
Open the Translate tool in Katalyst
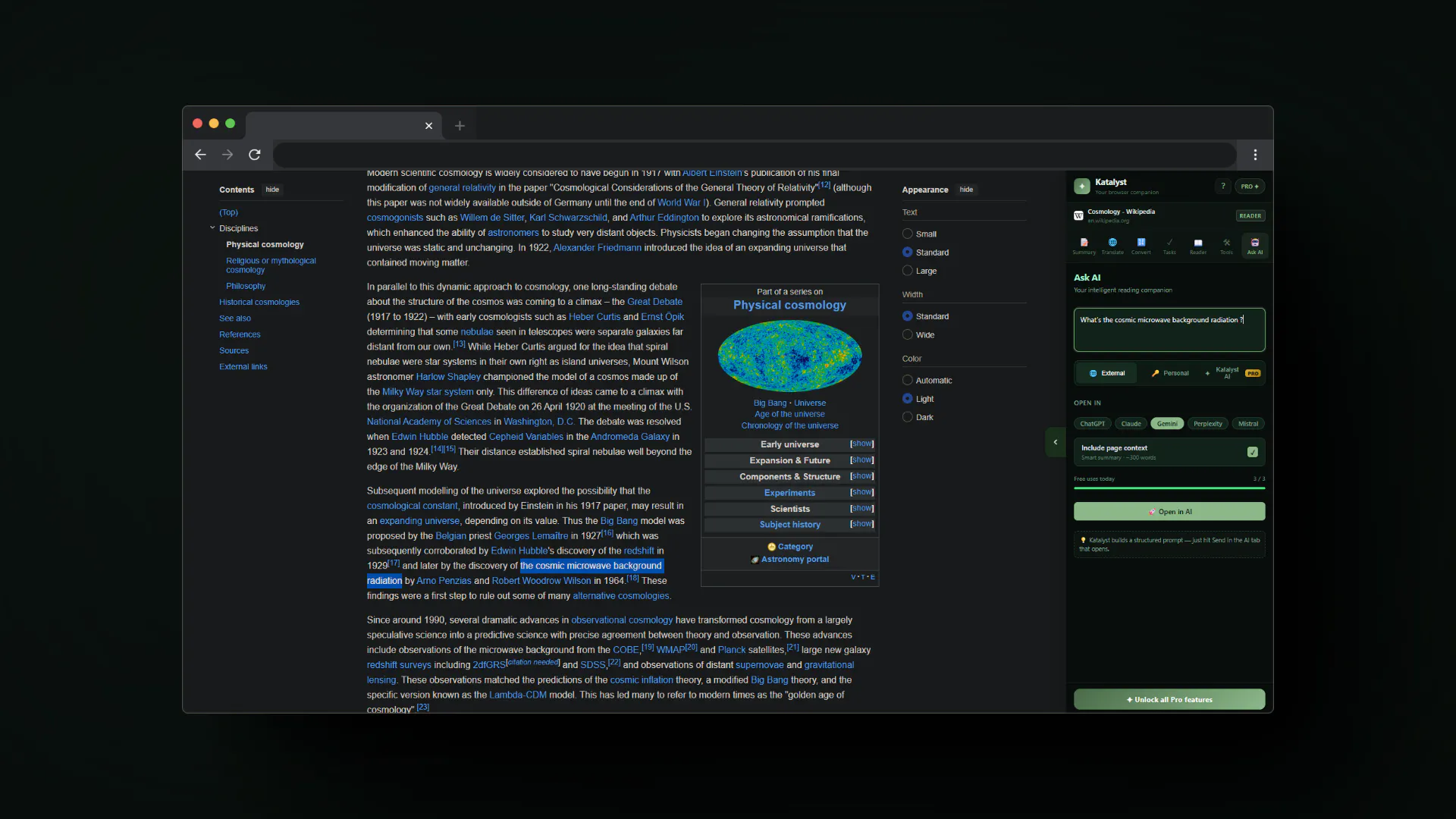(x=1112, y=246)
